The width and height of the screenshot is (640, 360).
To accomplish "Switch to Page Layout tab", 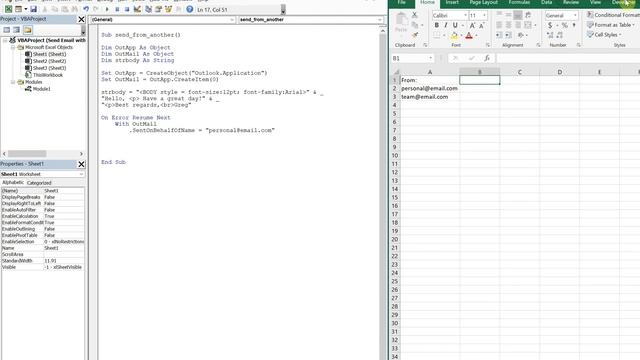I will [x=483, y=3].
